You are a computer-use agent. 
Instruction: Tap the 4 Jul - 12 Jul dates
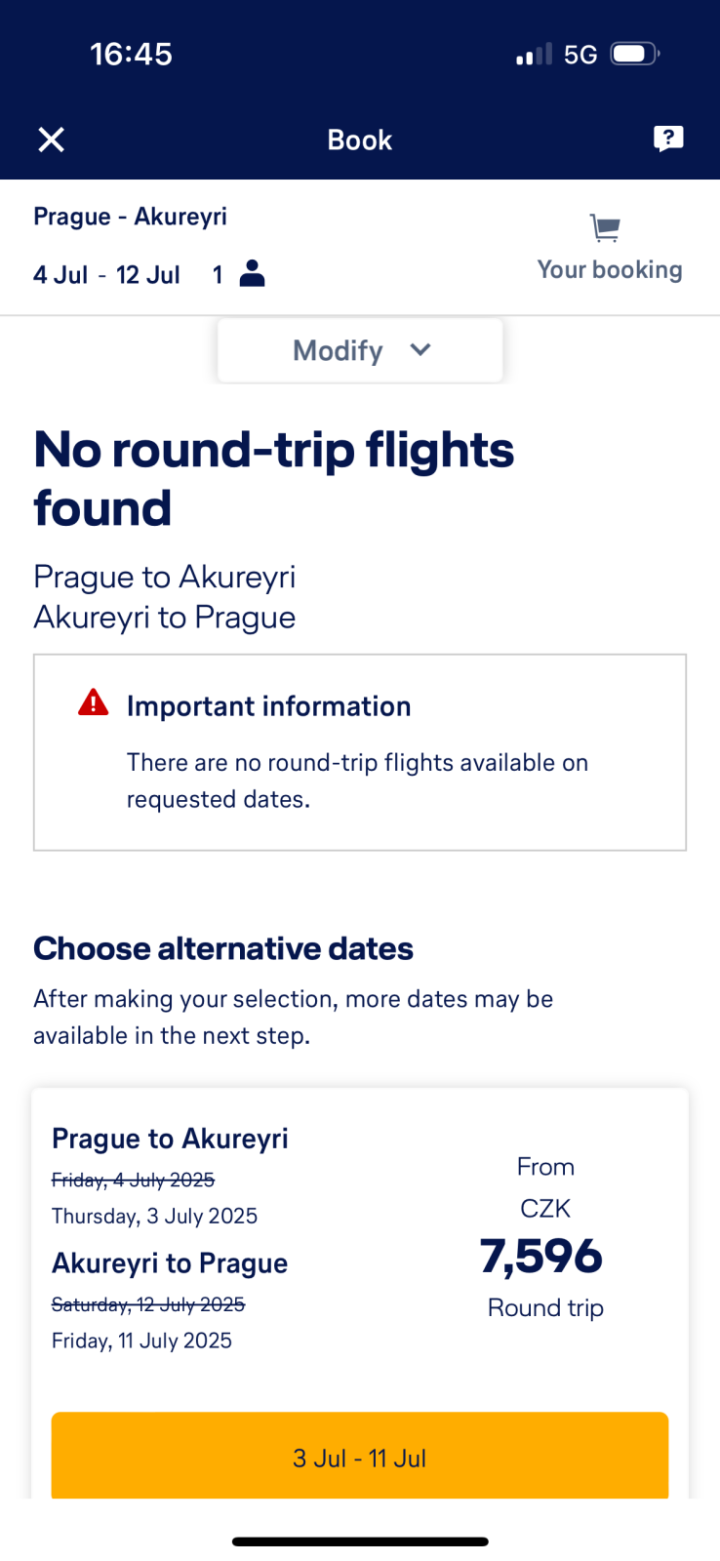pos(106,275)
